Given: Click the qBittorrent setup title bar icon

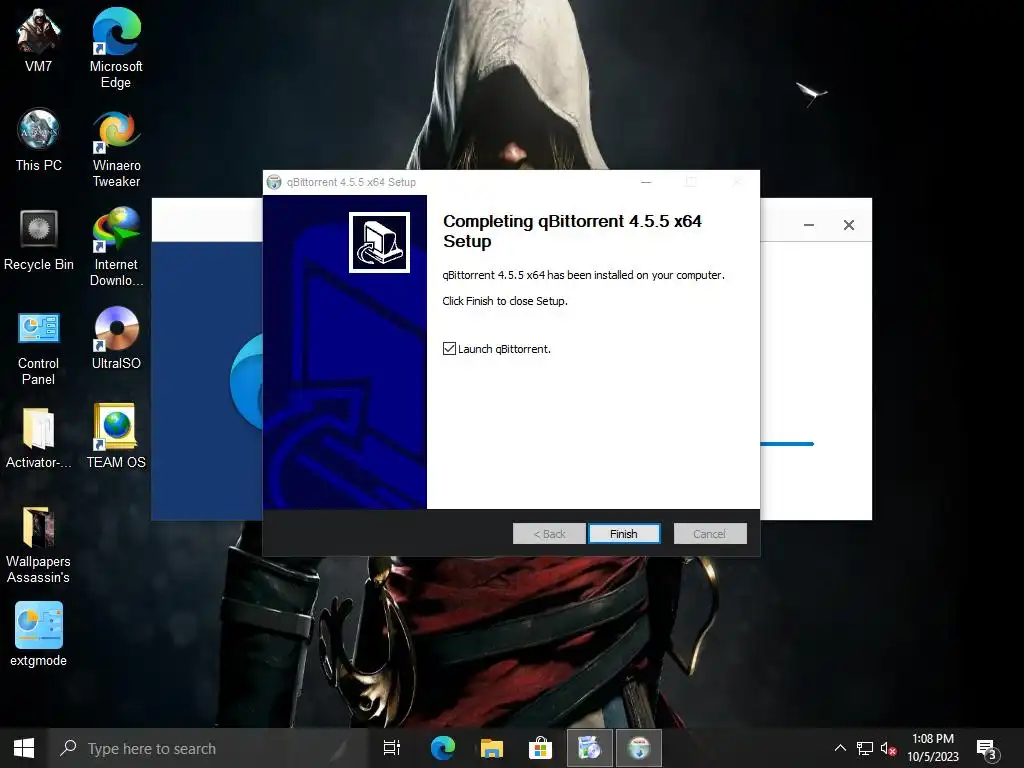Looking at the screenshot, I should point(274,182).
